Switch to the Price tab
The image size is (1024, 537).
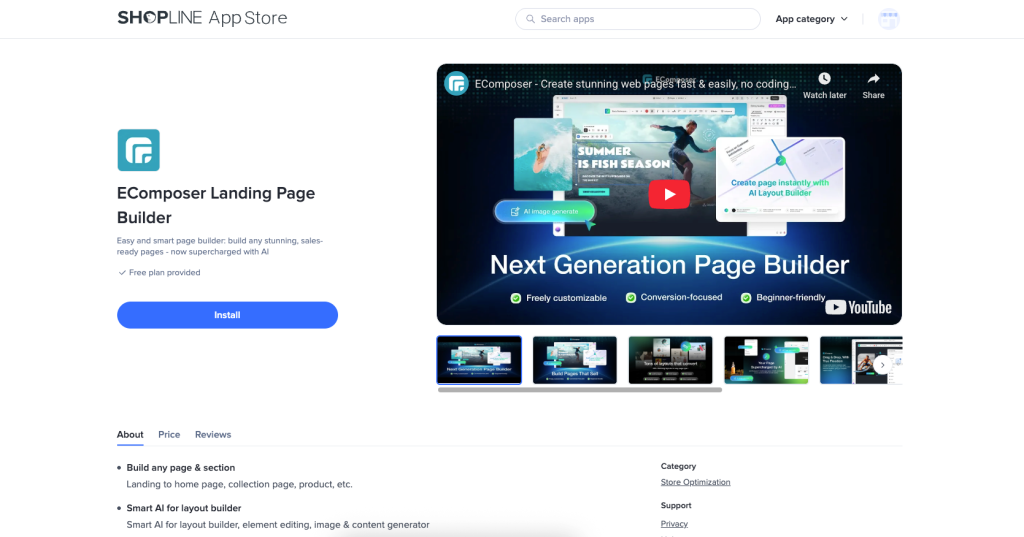pos(169,434)
